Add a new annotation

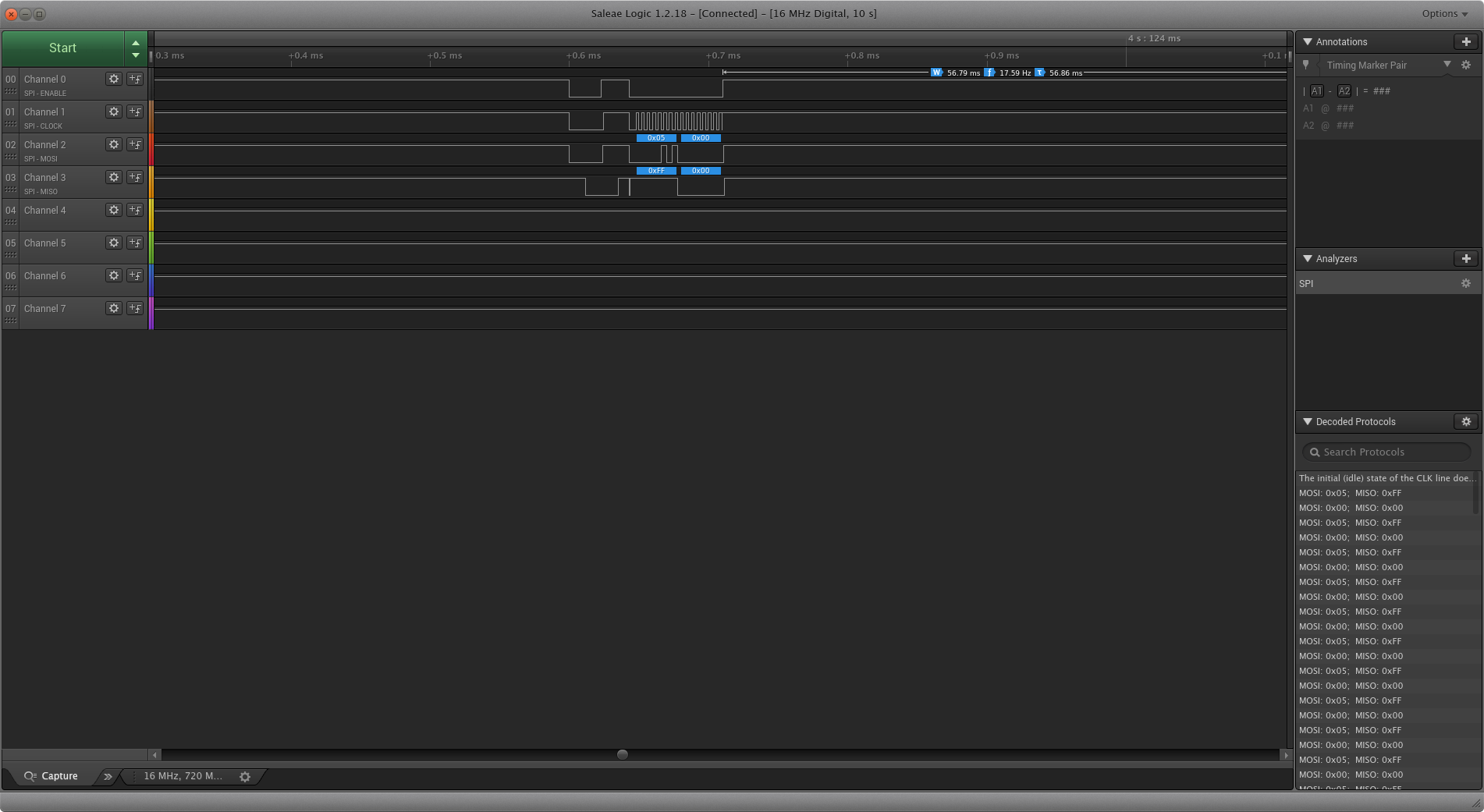(1466, 41)
